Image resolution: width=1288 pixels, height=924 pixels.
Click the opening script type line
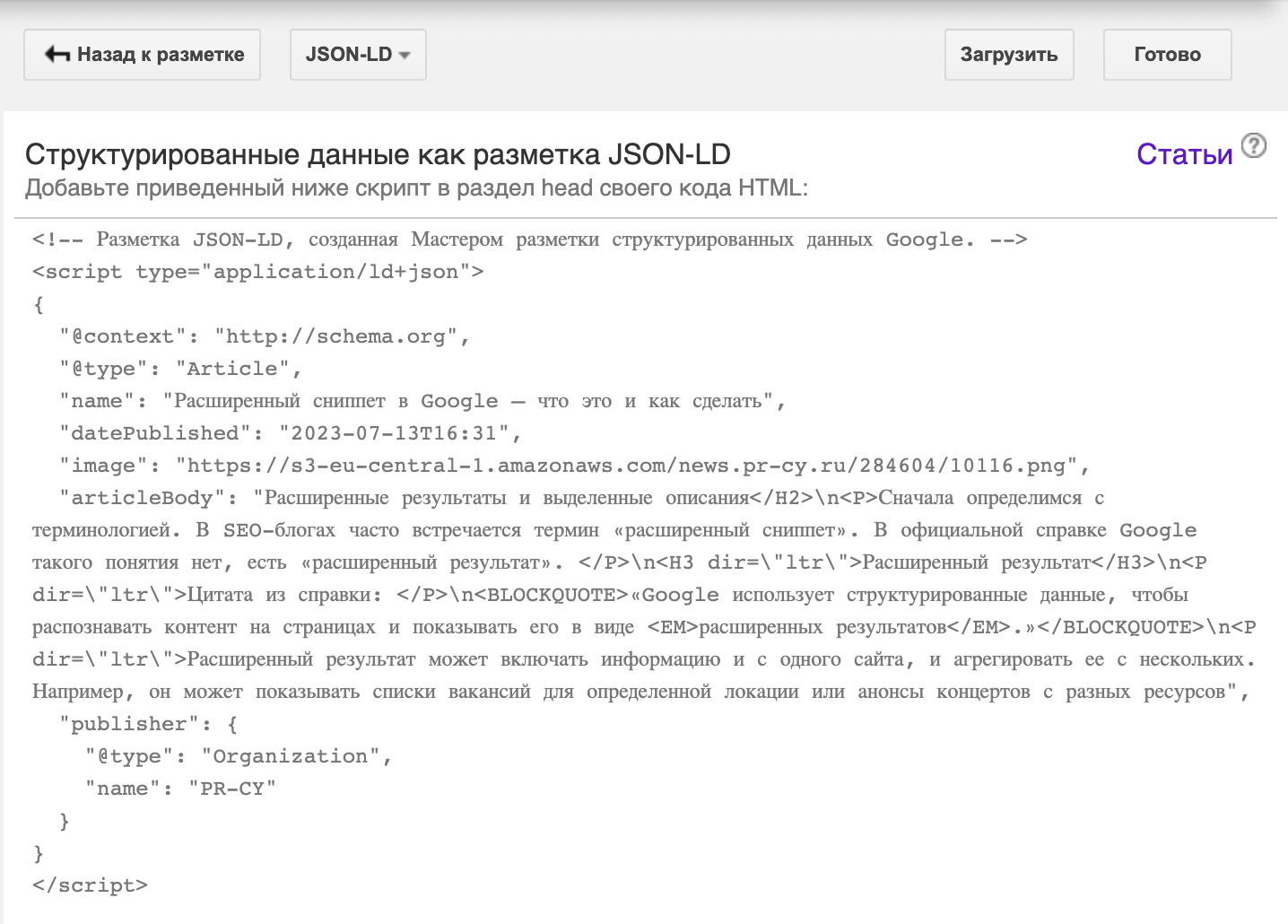click(257, 272)
